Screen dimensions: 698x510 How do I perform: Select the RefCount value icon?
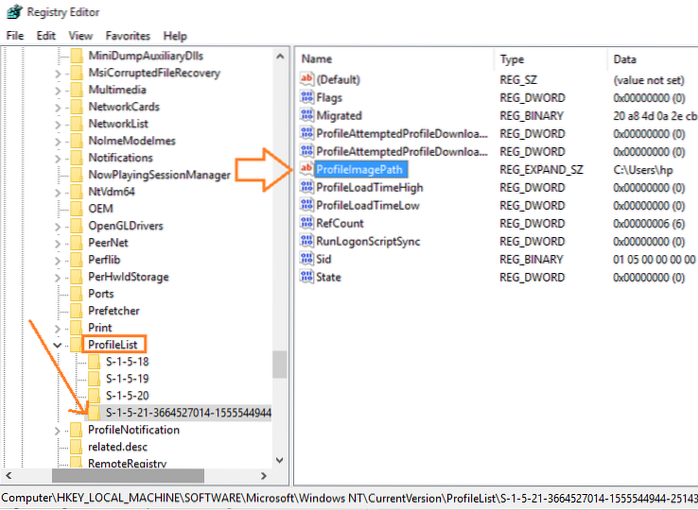click(x=307, y=223)
